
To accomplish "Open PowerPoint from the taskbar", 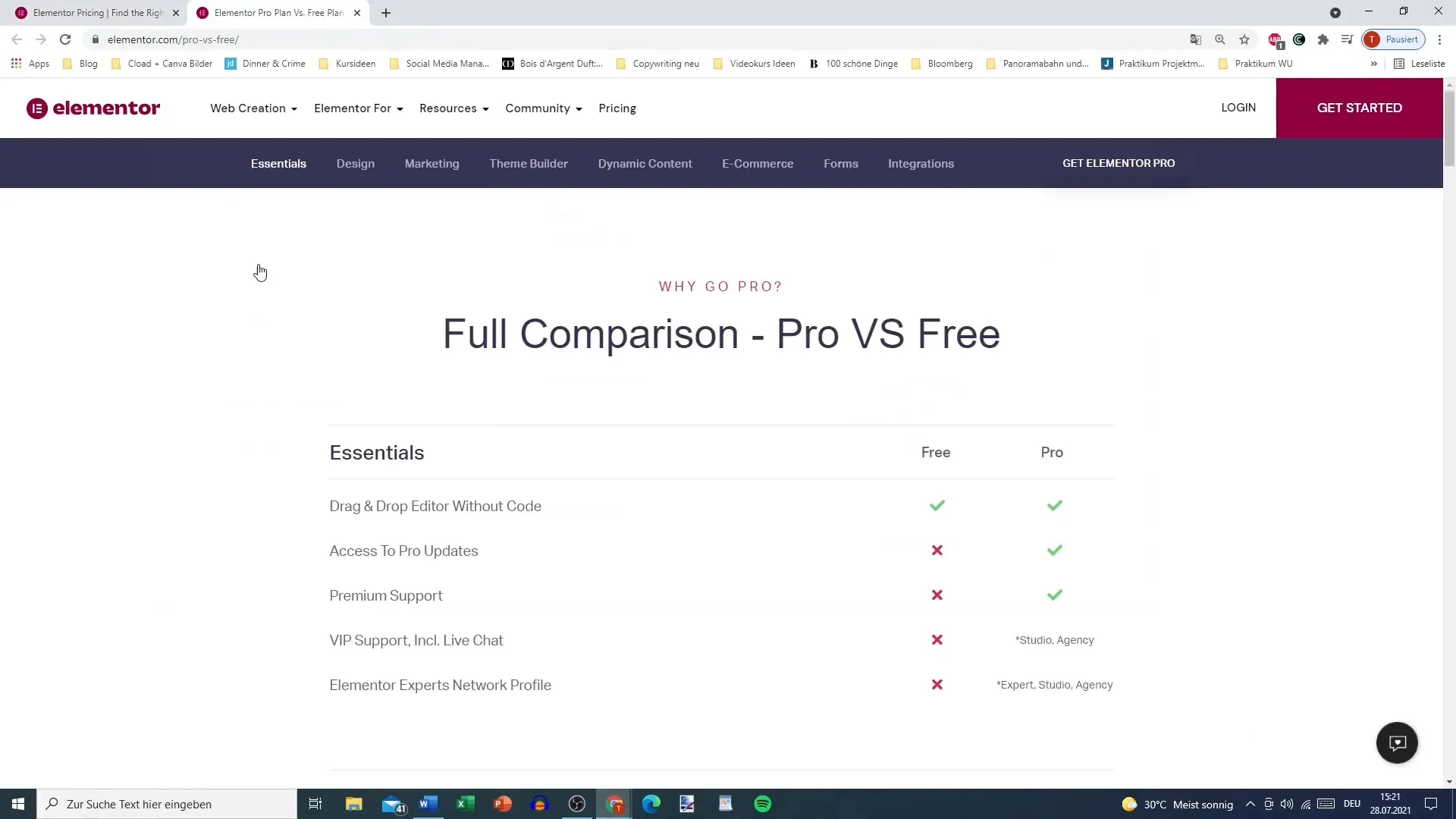I will tap(503, 804).
